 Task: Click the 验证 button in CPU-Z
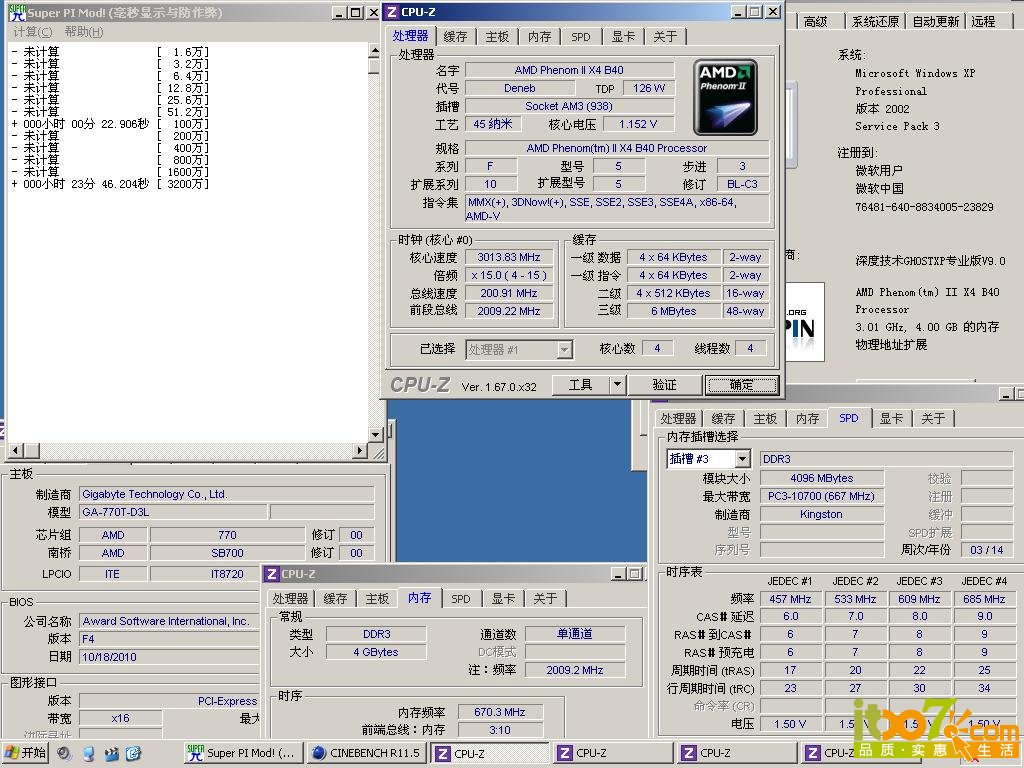pos(665,385)
